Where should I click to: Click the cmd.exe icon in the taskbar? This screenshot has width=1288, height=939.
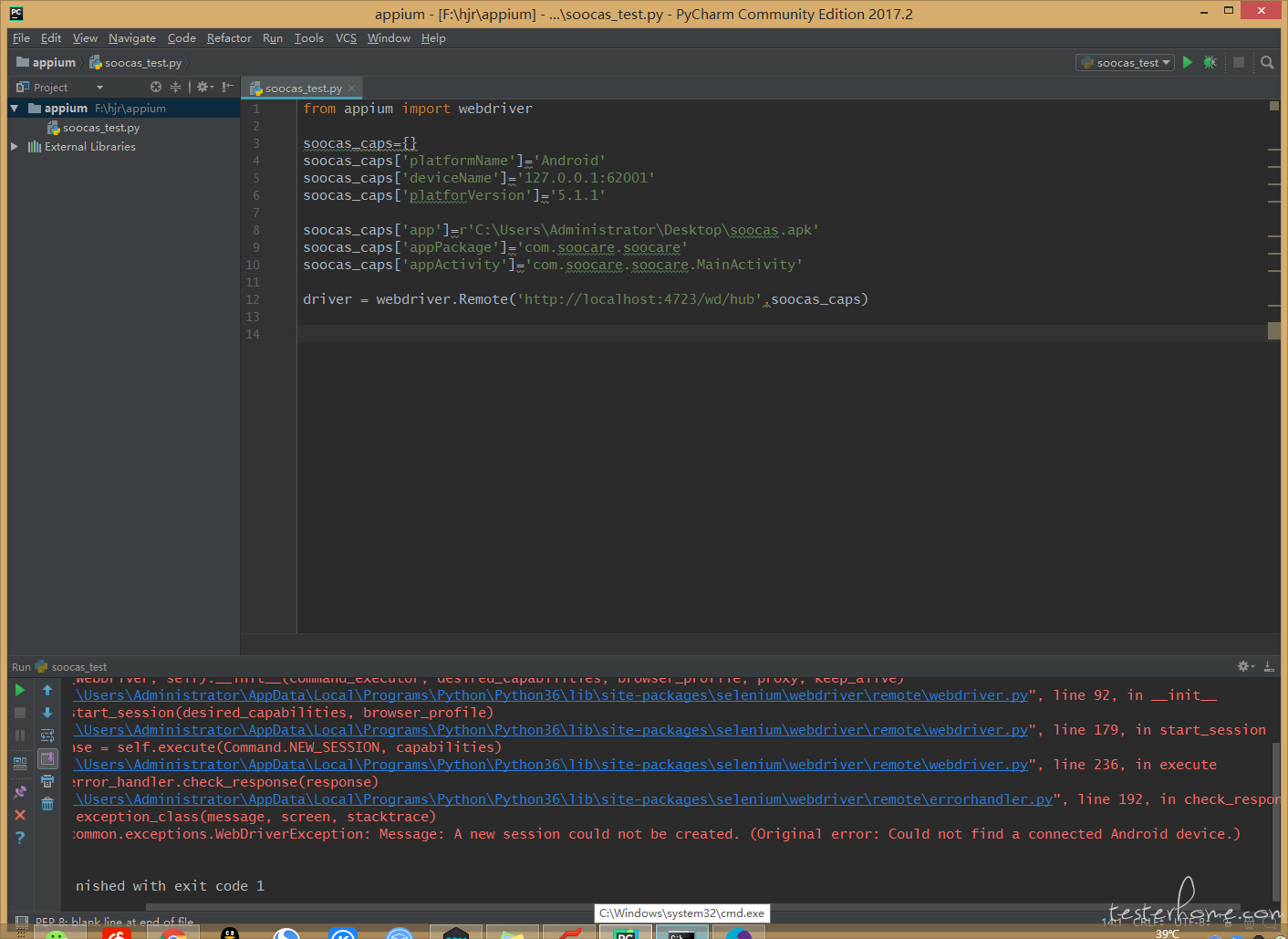(x=680, y=933)
